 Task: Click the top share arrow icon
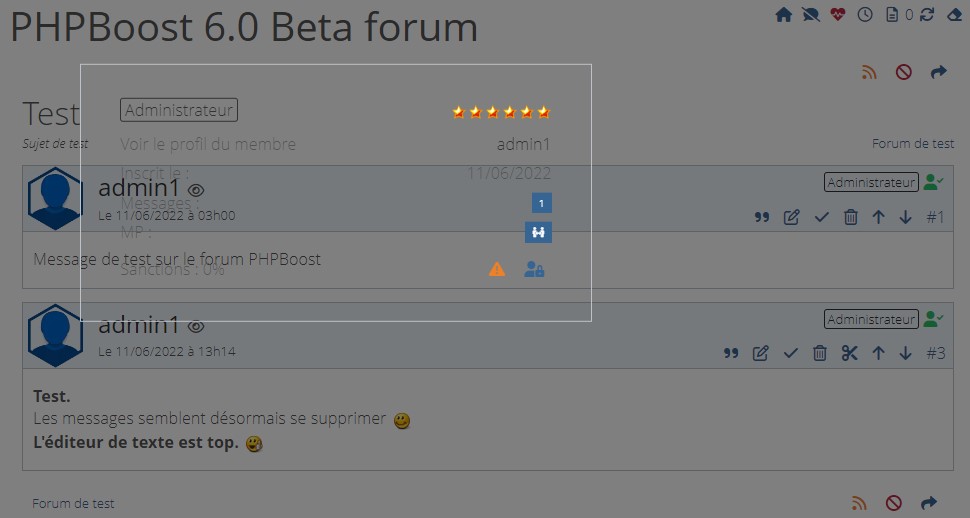(938, 72)
